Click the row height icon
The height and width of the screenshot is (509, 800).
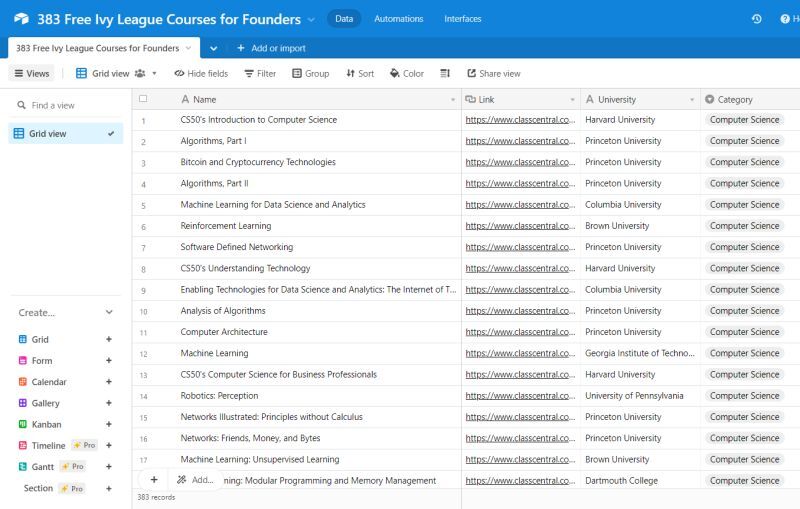(445, 73)
